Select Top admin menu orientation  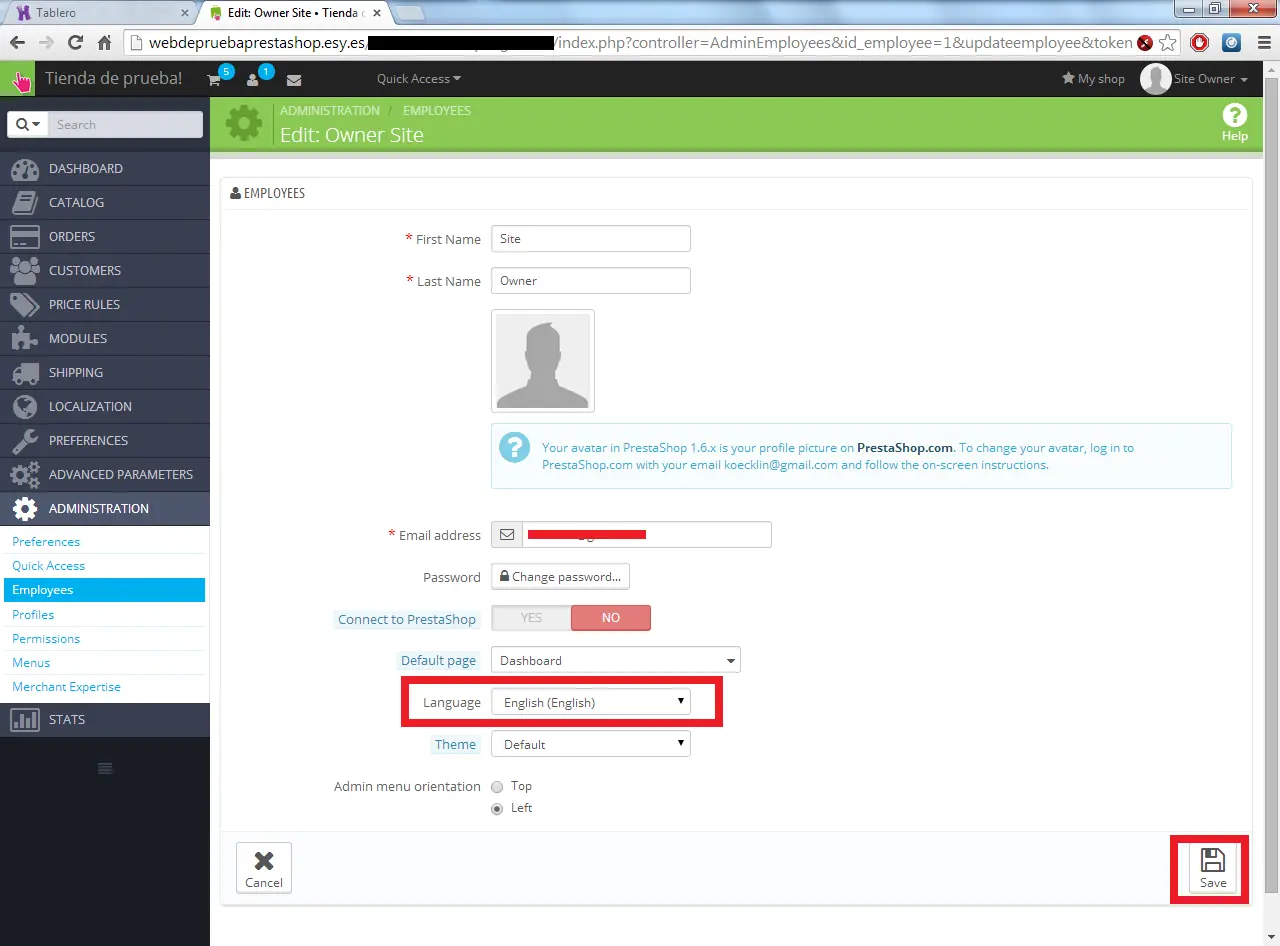[497, 787]
